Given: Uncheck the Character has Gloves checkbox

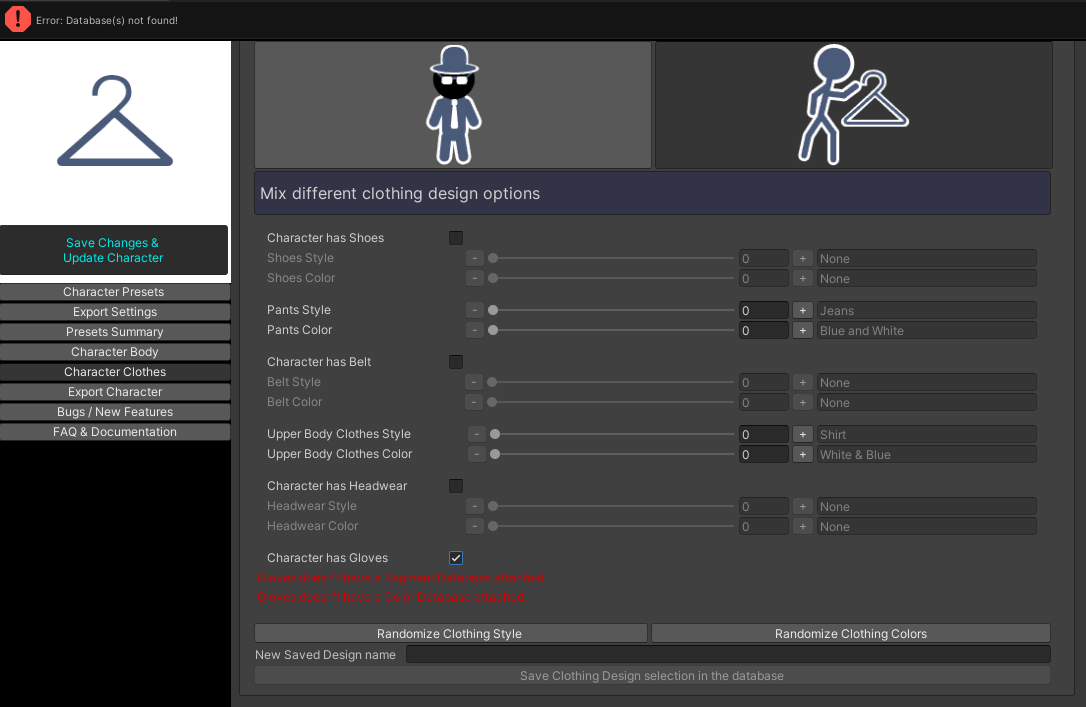Looking at the screenshot, I should tap(456, 558).
